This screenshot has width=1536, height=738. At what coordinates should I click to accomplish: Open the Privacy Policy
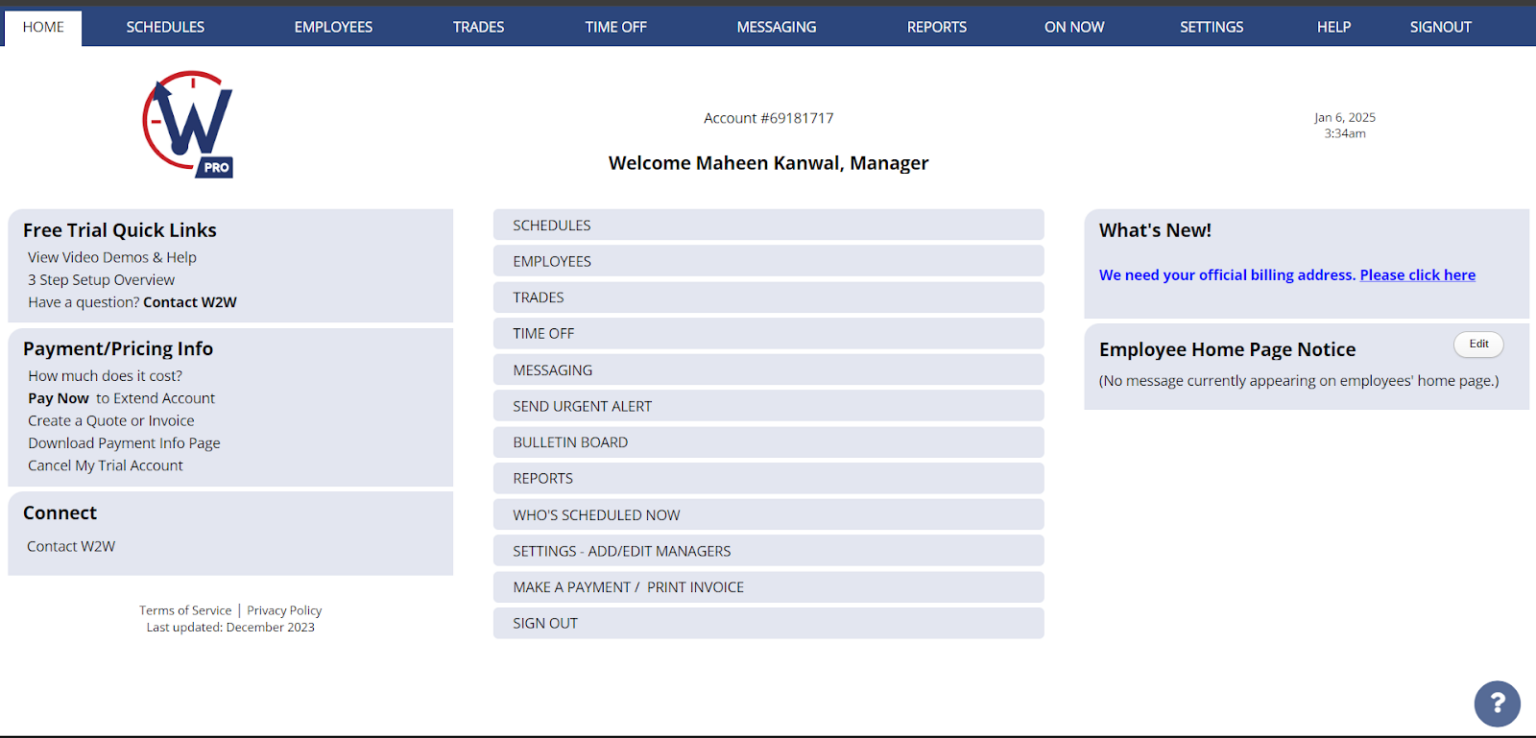[x=284, y=610]
